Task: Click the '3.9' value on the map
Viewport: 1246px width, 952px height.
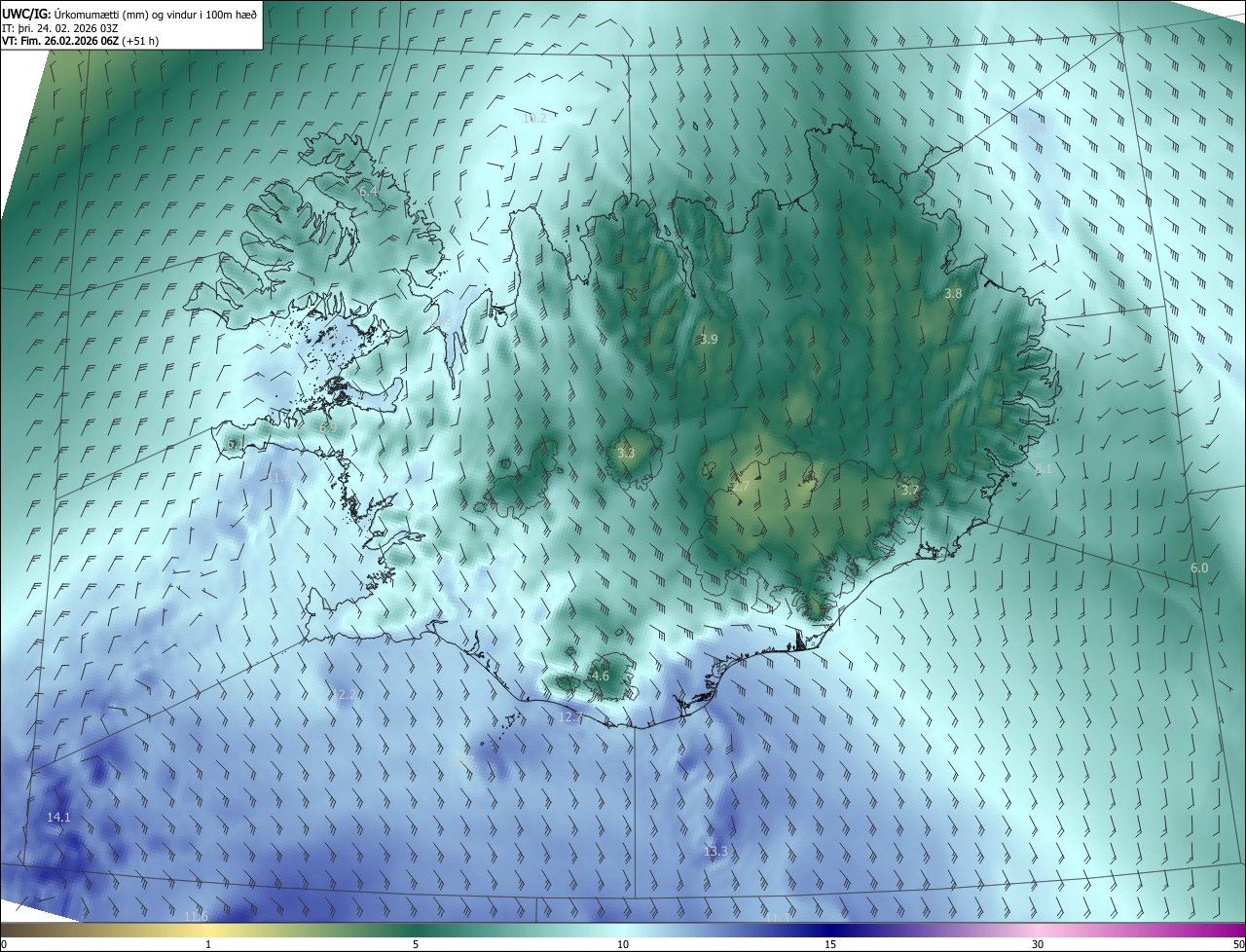Action: (709, 339)
